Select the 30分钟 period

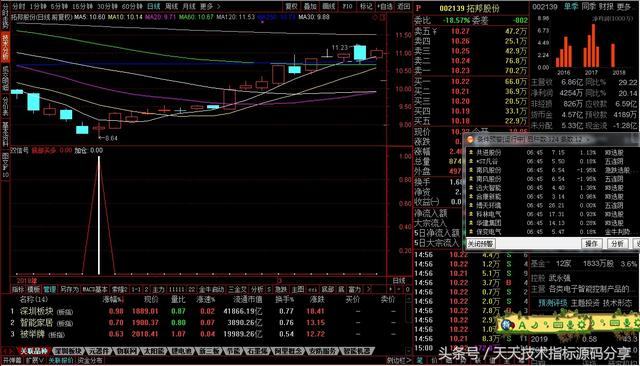point(107,7)
